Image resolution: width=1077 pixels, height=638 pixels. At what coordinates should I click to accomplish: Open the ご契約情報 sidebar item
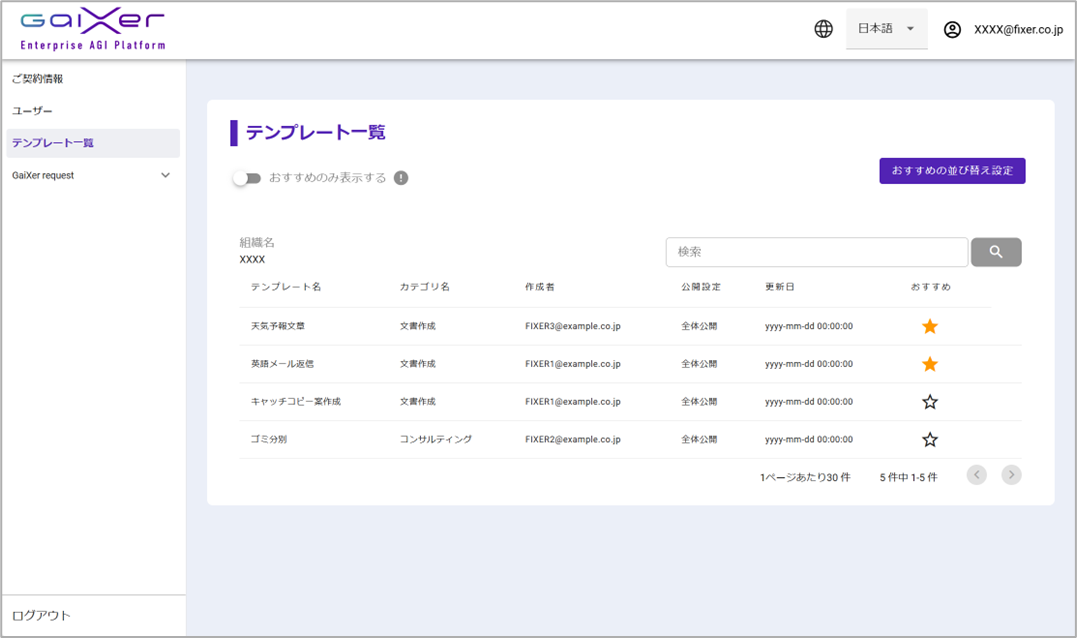click(x=38, y=79)
